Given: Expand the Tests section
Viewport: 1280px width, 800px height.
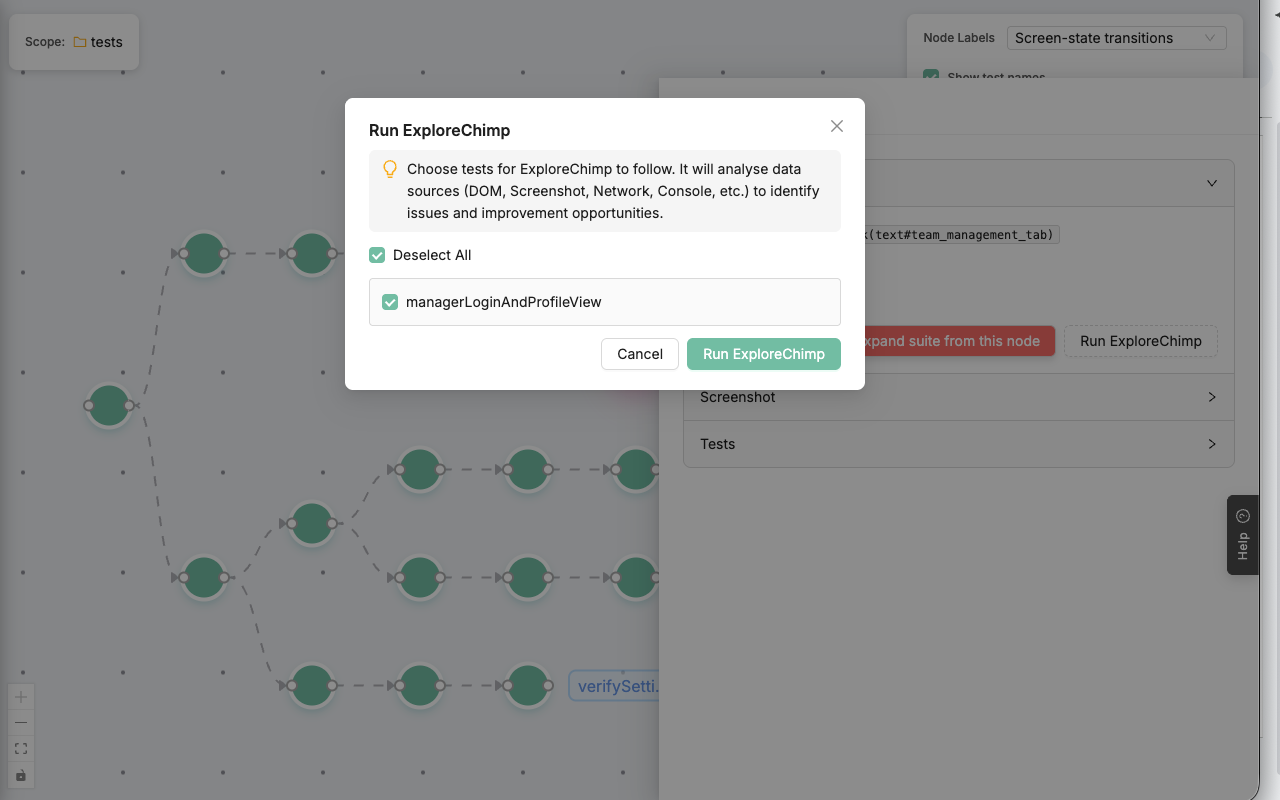Looking at the screenshot, I should click(958, 444).
